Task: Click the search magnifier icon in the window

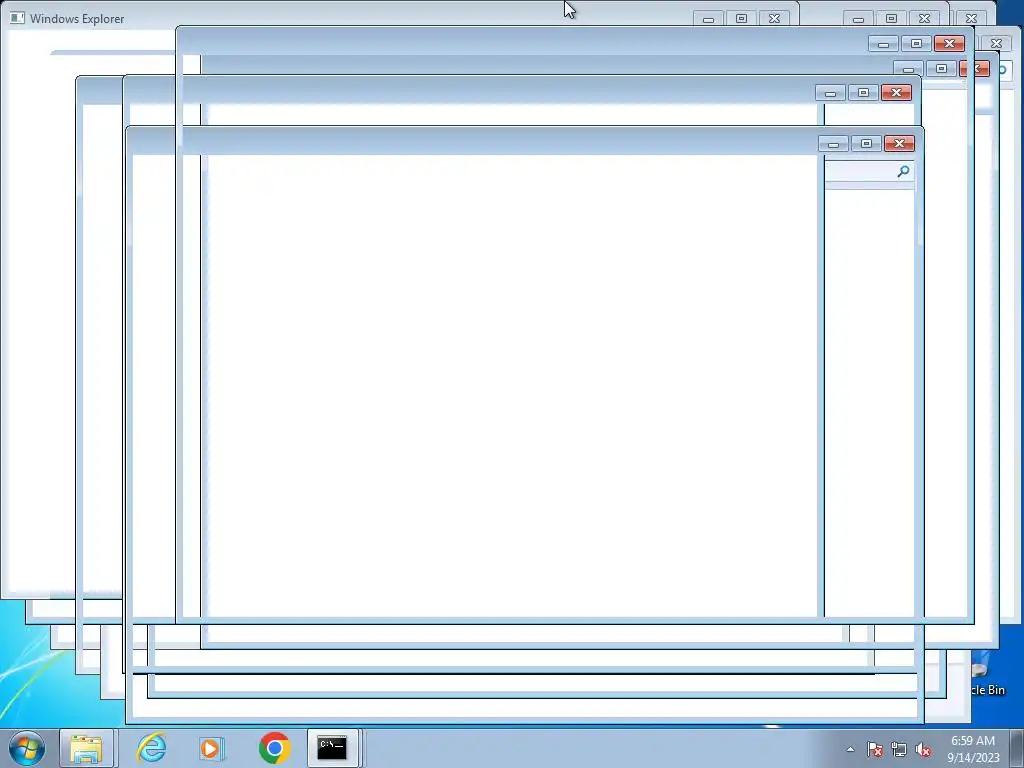Action: pyautogui.click(x=903, y=171)
